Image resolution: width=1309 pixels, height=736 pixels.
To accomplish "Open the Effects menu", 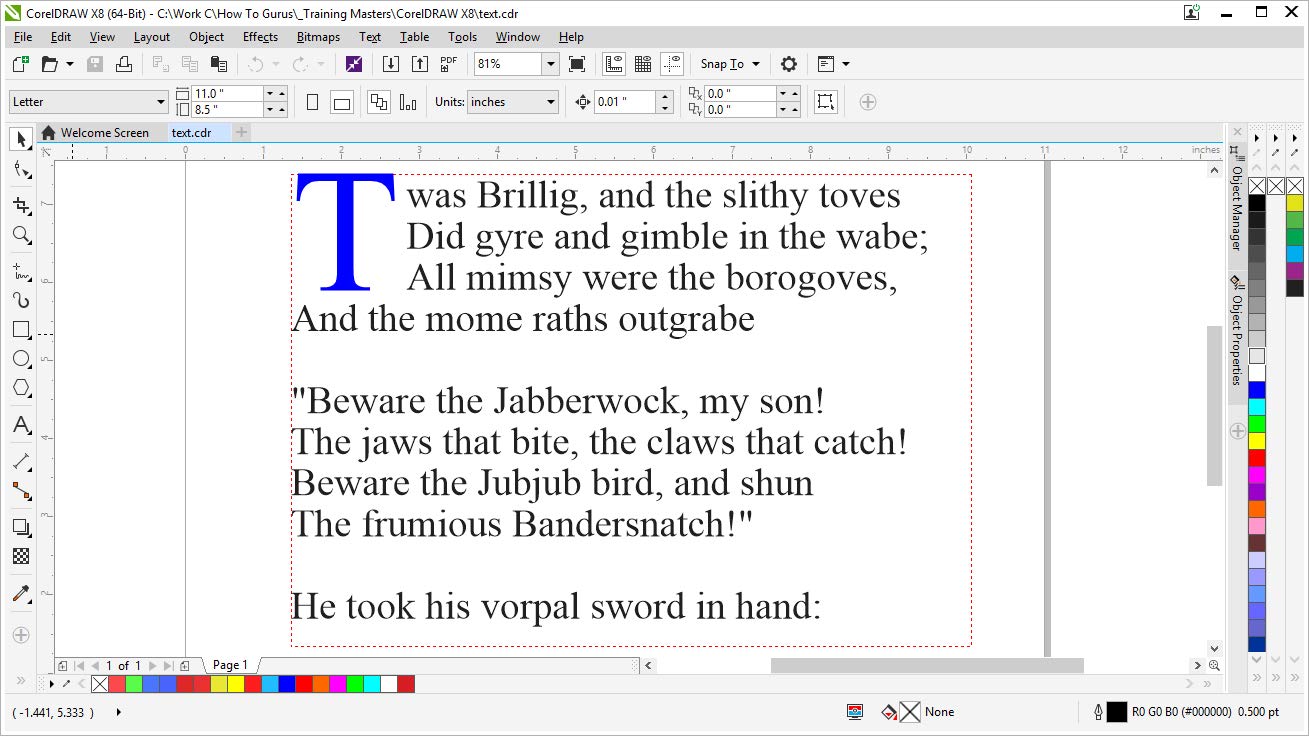I will click(260, 37).
